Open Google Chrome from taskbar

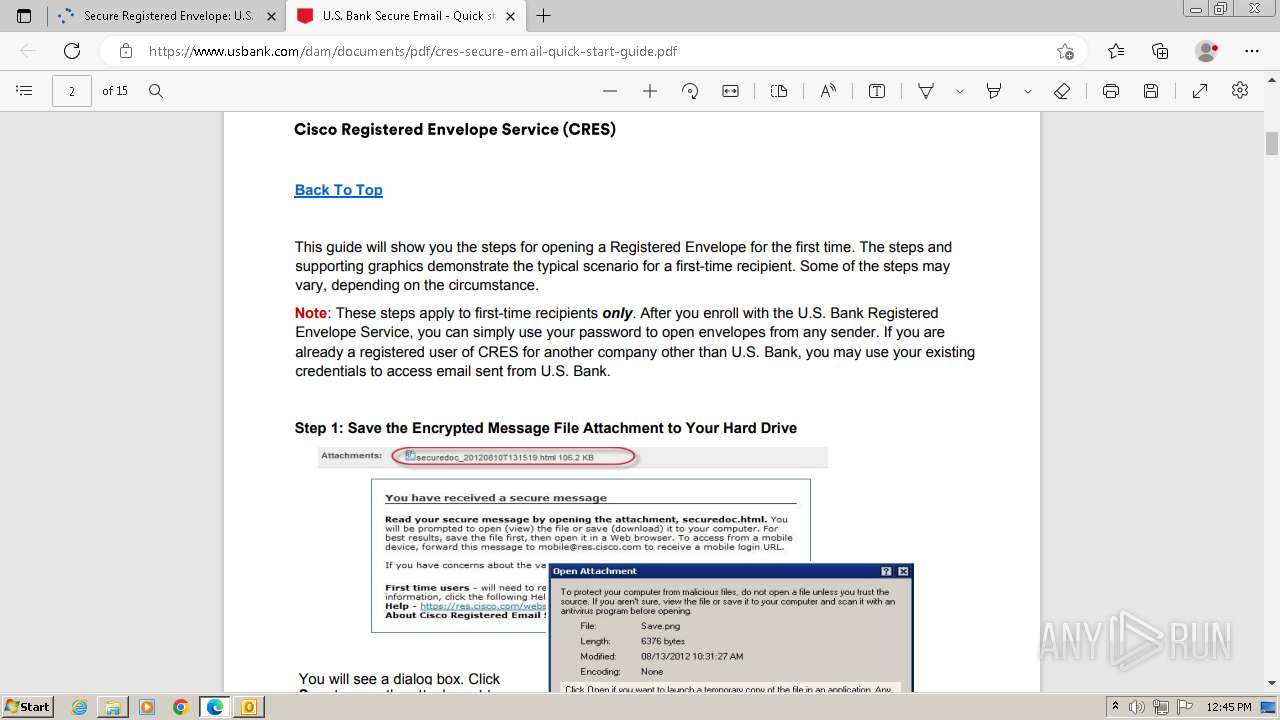click(x=181, y=707)
